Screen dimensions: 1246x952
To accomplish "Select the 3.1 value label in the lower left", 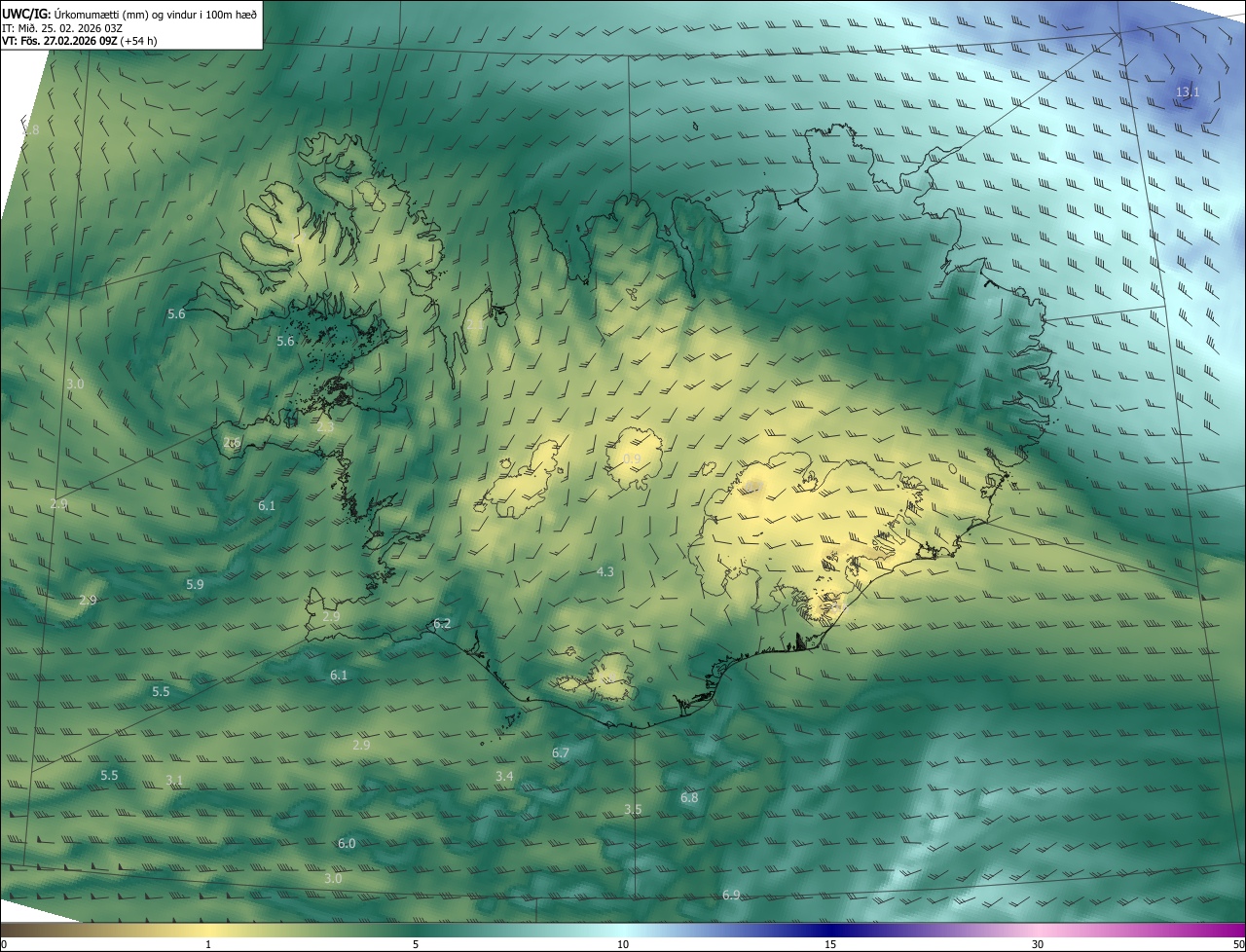I will [174, 780].
